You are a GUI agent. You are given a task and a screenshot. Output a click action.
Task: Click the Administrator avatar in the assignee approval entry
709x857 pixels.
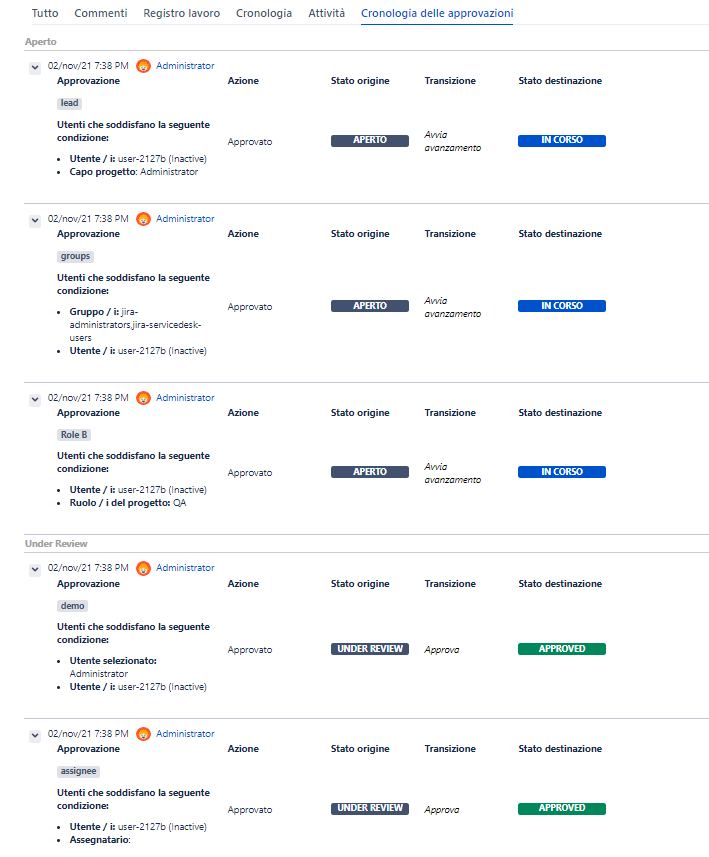pos(144,734)
